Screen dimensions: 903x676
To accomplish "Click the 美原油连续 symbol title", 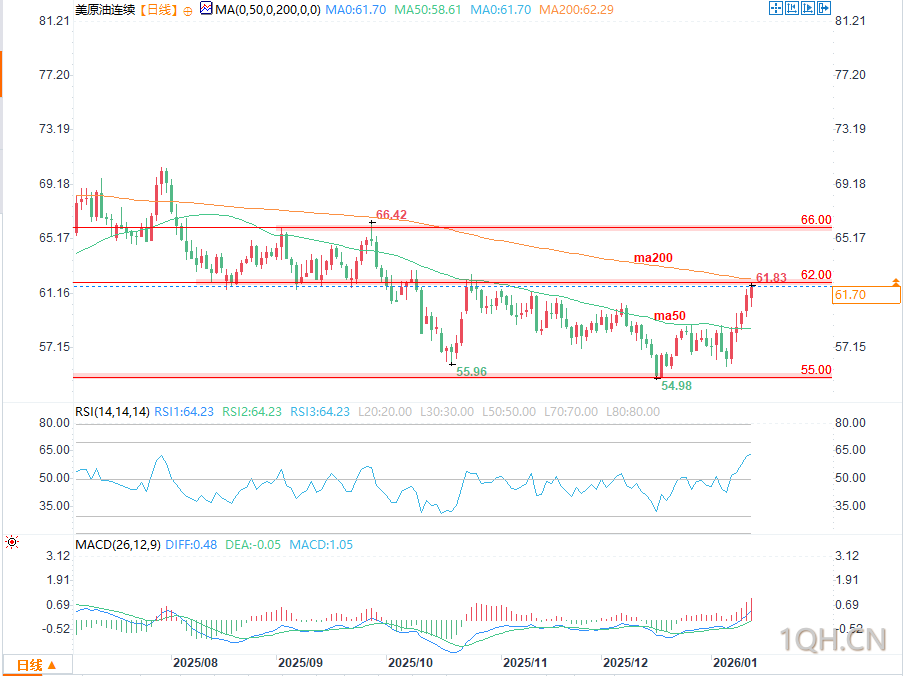I will [105, 9].
